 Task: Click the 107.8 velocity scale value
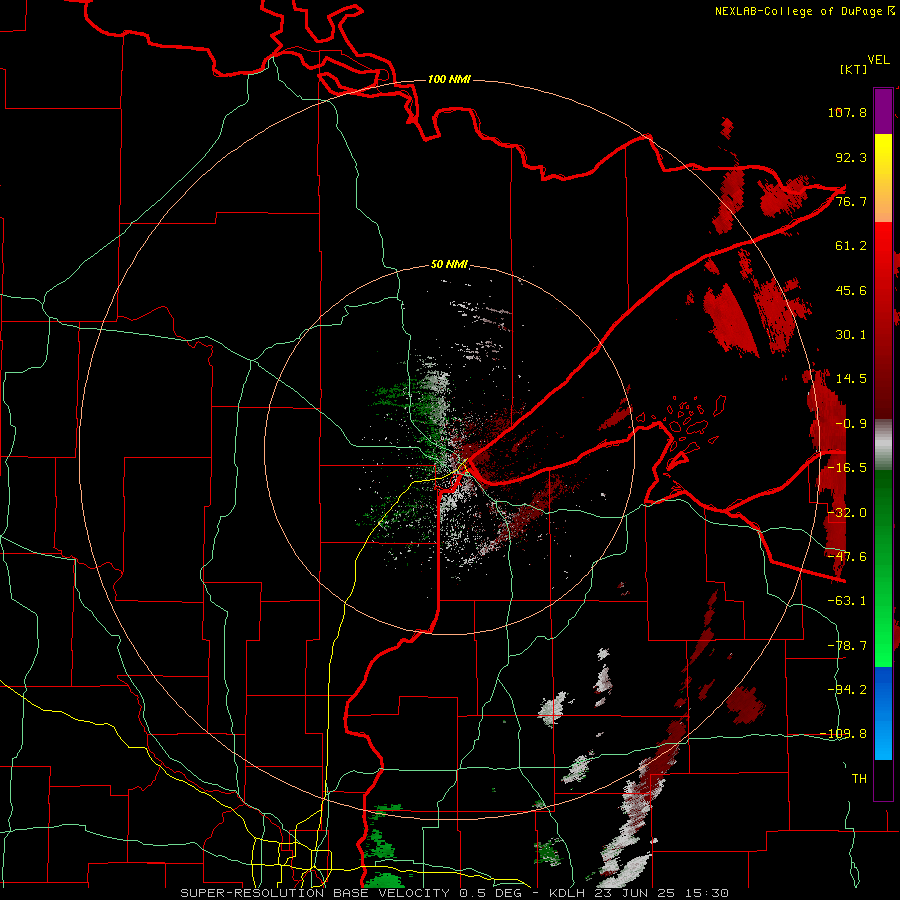click(x=847, y=112)
